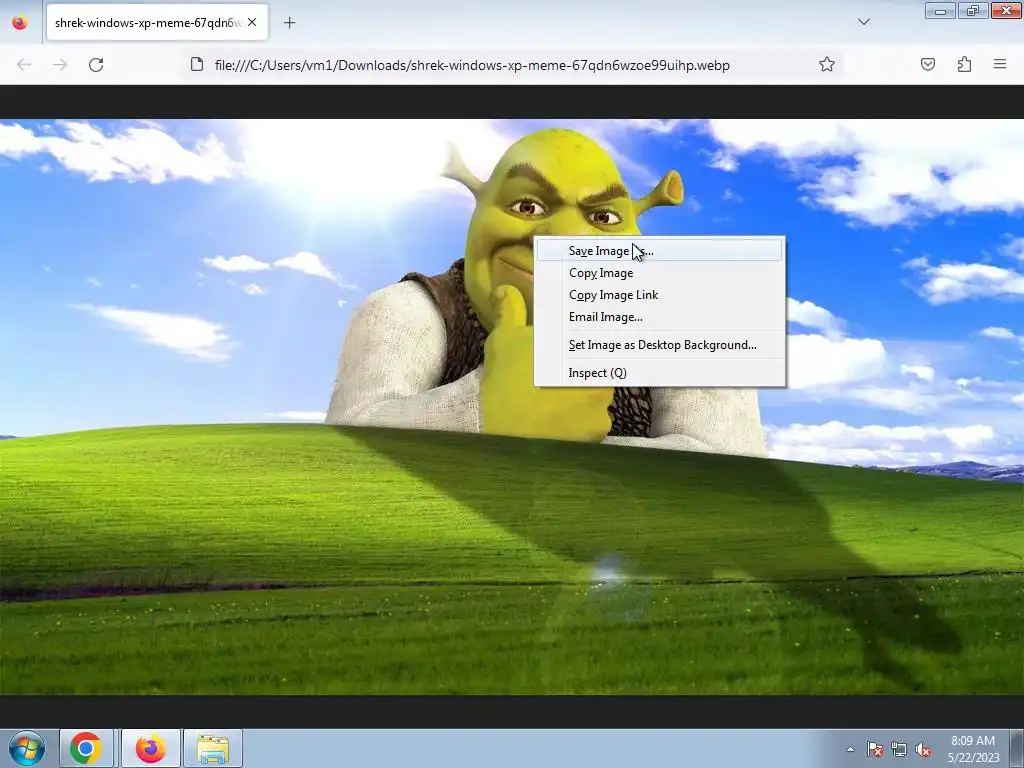Open the Extensions puzzle icon
This screenshot has width=1024, height=768.
click(964, 64)
